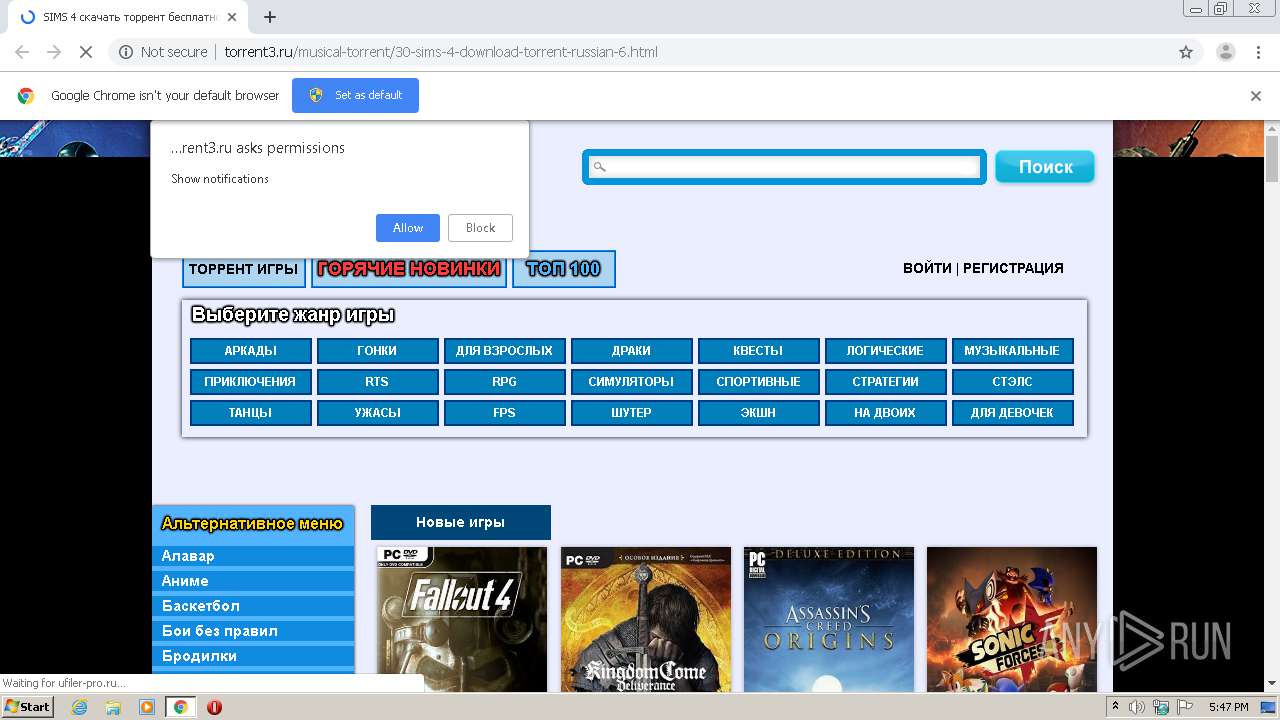Launch Internet Explorer from taskbar
The width and height of the screenshot is (1280, 720).
[79, 707]
